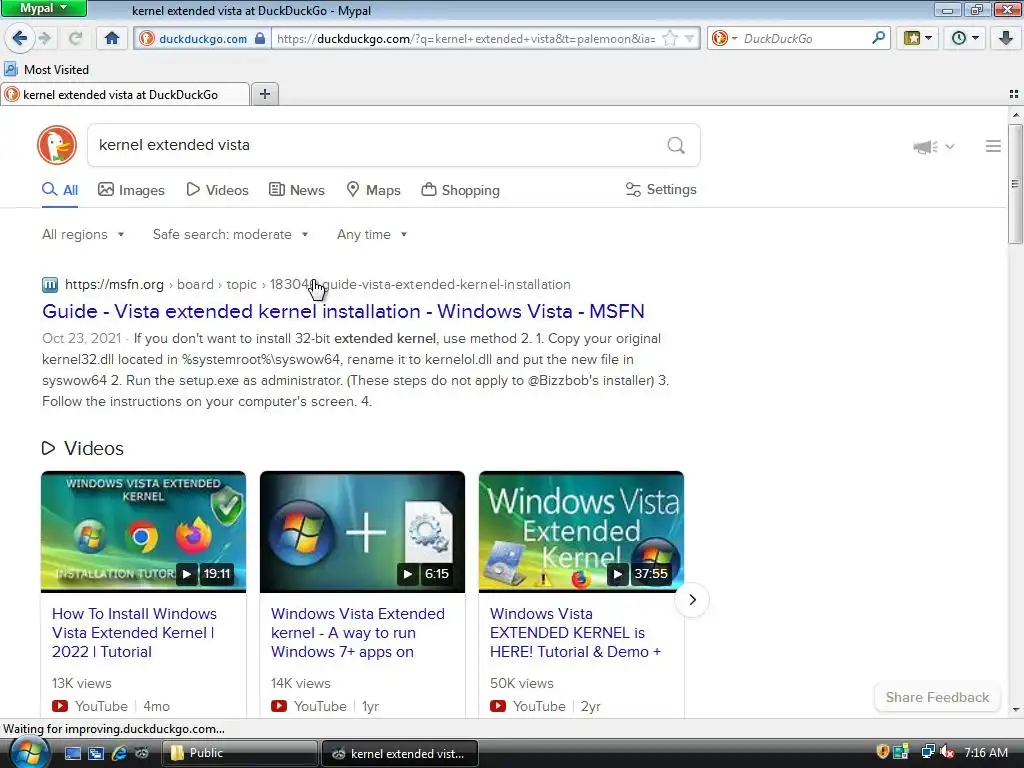Click the padlock site identity icon
The image size is (1024, 768).
pos(260,39)
